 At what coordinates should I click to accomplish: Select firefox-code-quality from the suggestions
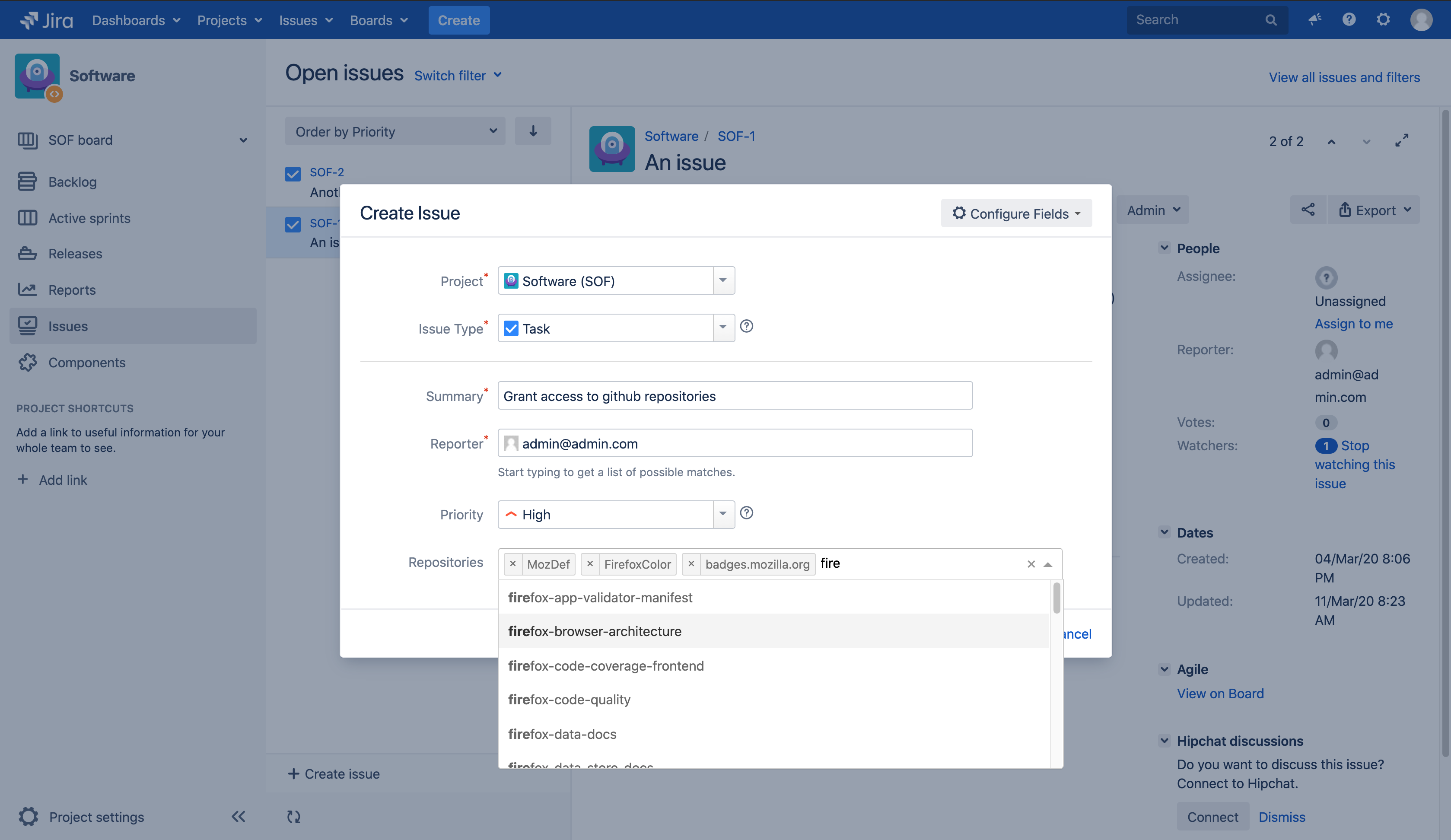[x=569, y=699]
